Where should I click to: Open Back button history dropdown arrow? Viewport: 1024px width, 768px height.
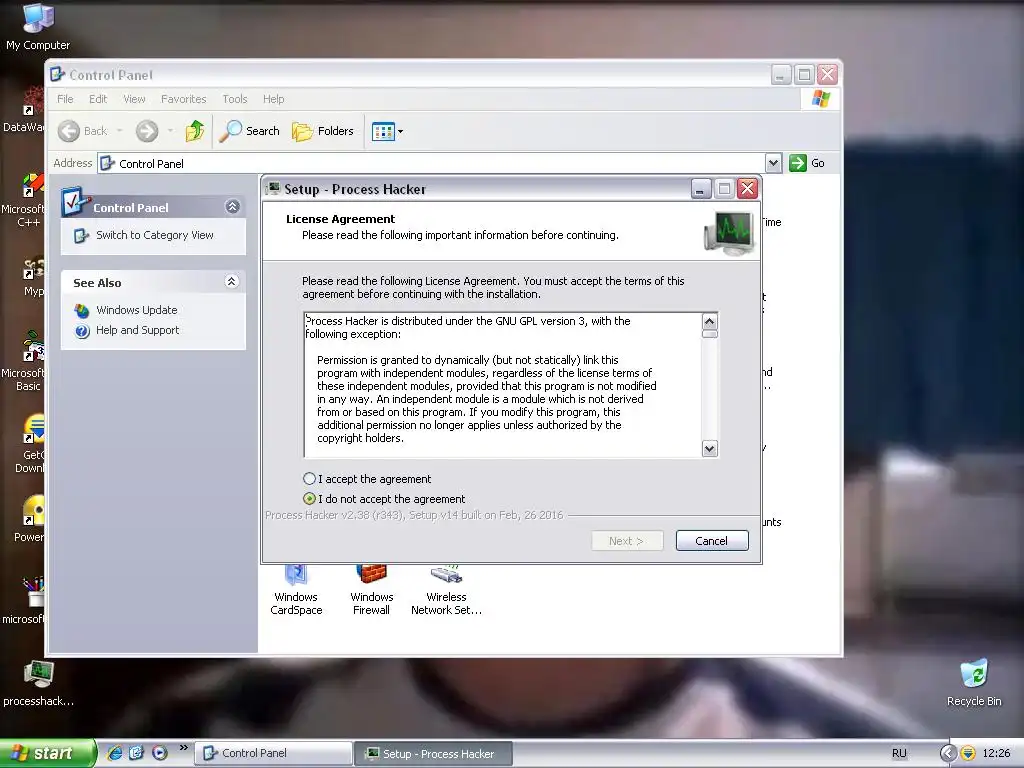[x=120, y=131]
